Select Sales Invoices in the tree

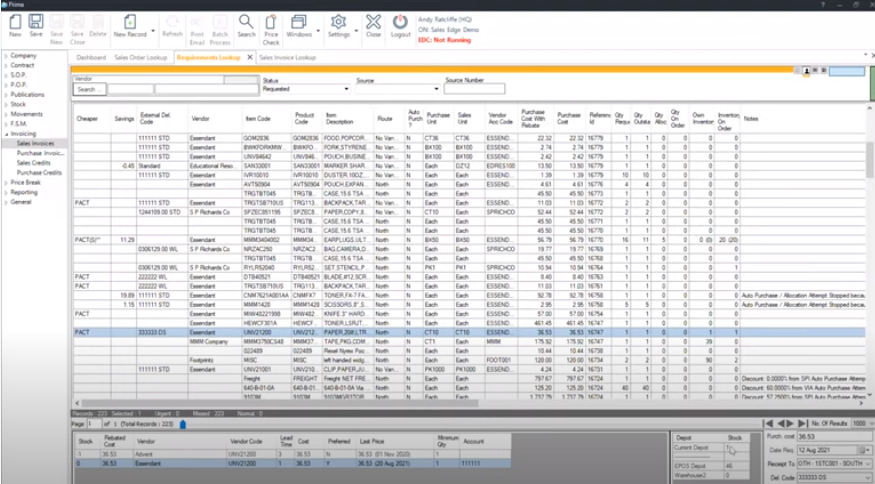coord(35,143)
